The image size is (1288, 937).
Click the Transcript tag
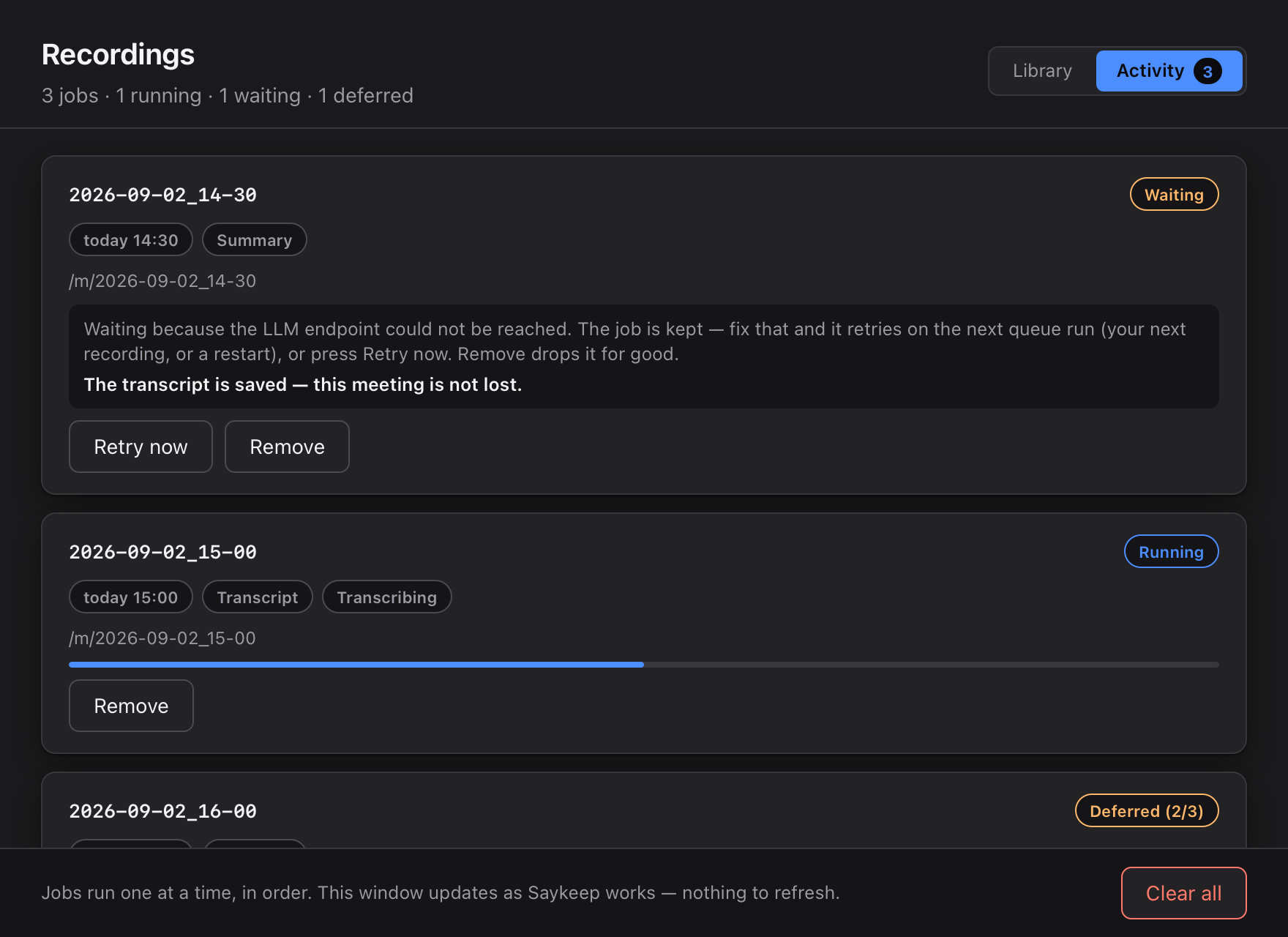(x=258, y=597)
